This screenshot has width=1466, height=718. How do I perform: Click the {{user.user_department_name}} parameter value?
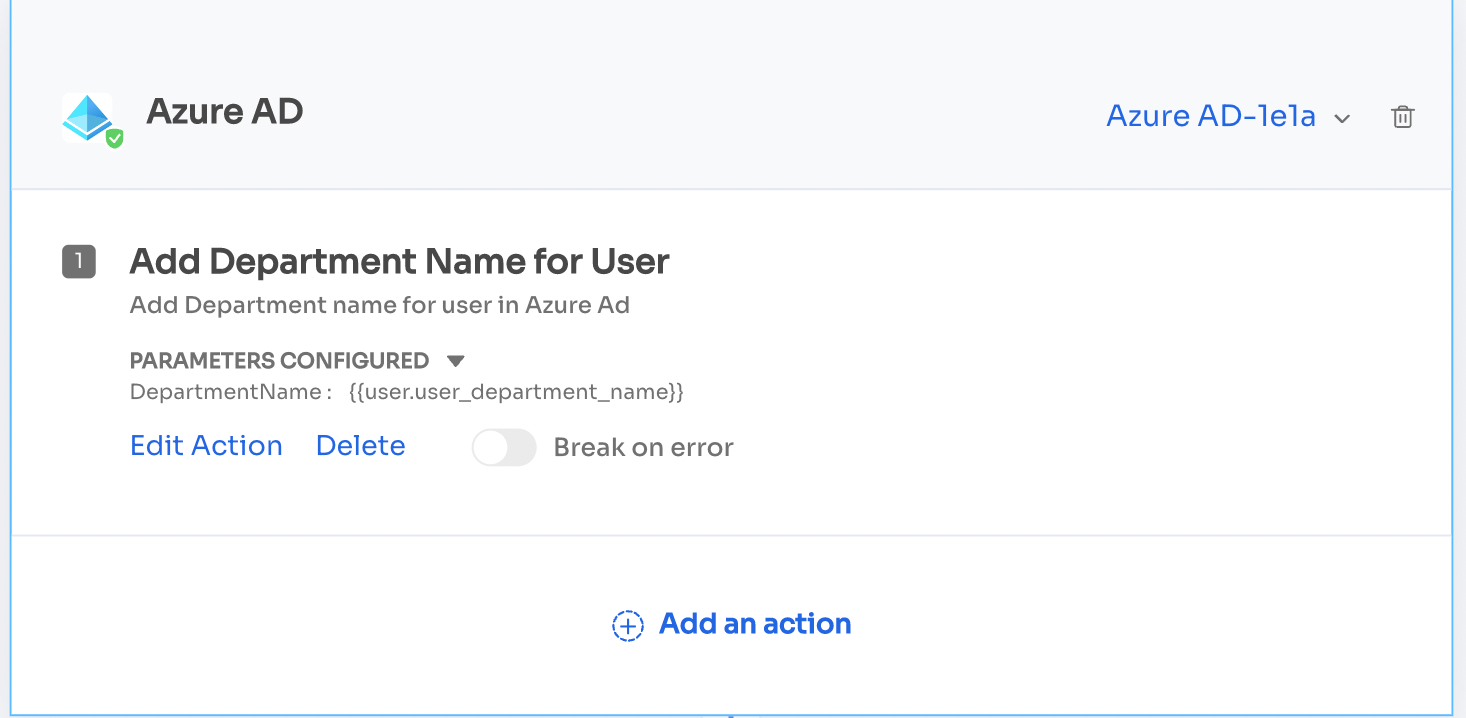516,392
